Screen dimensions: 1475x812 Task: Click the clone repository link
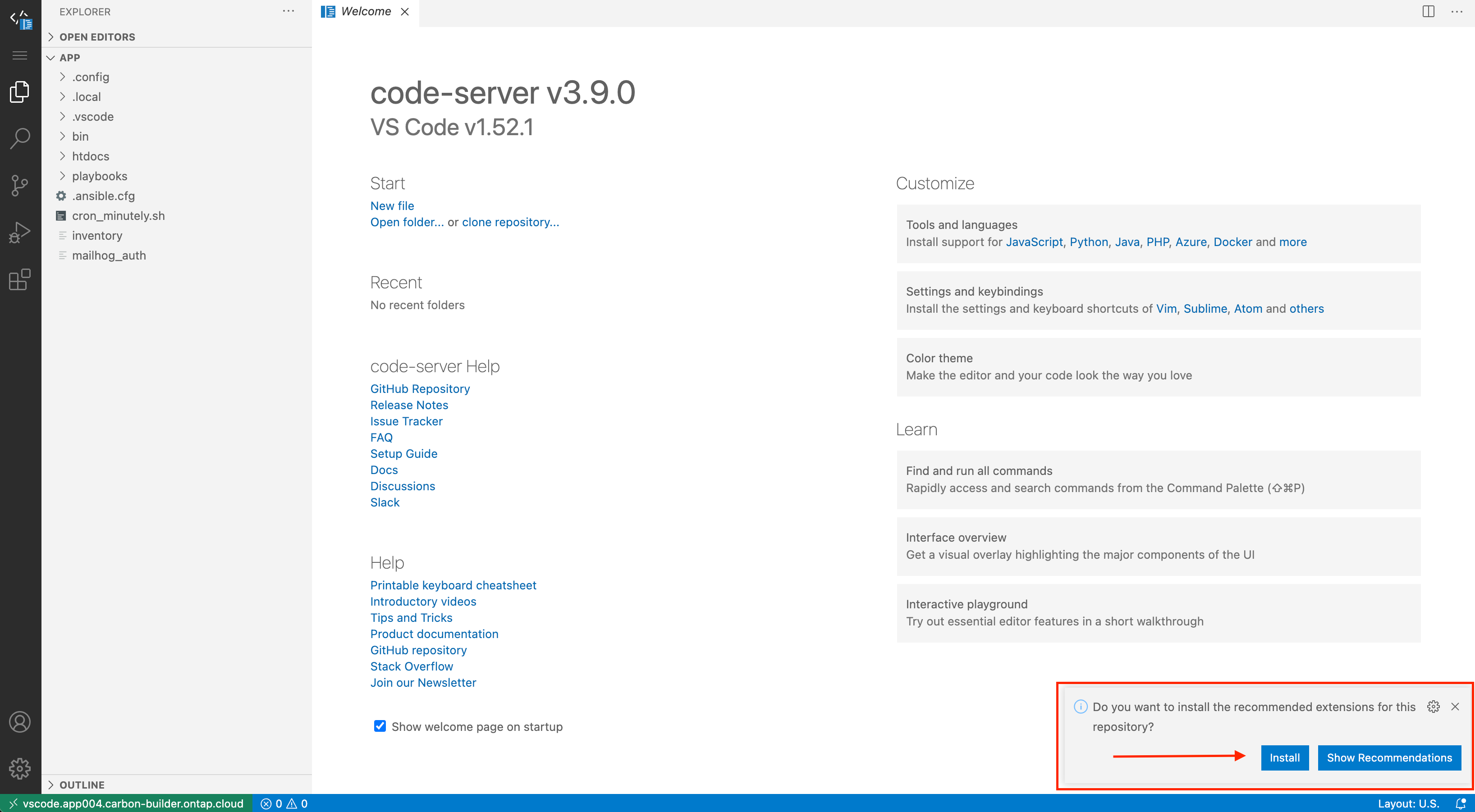(510, 221)
